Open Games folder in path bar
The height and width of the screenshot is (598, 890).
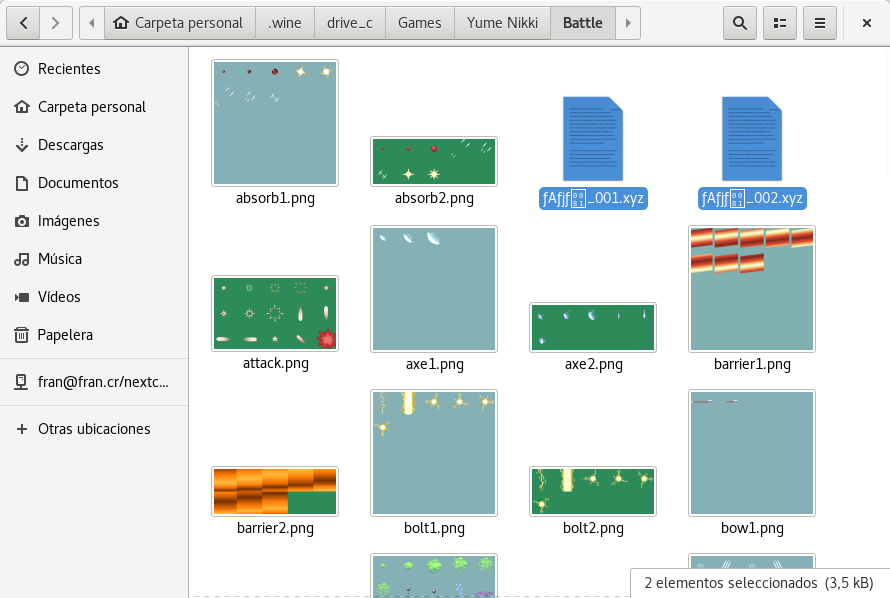[x=420, y=23]
